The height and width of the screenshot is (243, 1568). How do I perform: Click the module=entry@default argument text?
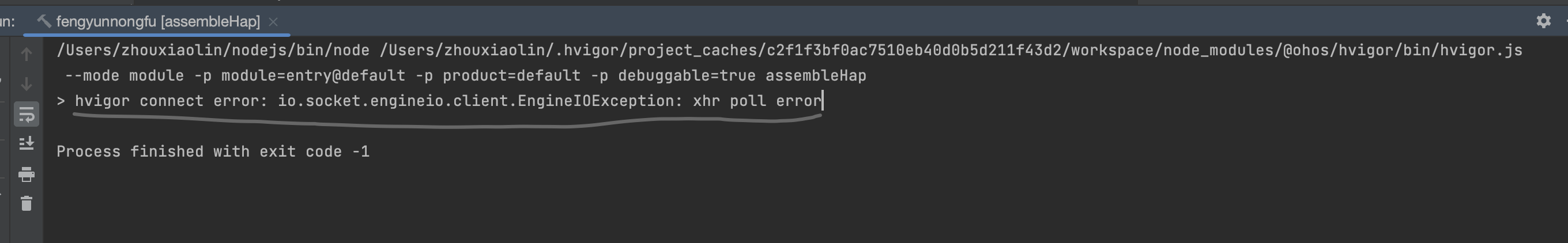click(x=313, y=76)
